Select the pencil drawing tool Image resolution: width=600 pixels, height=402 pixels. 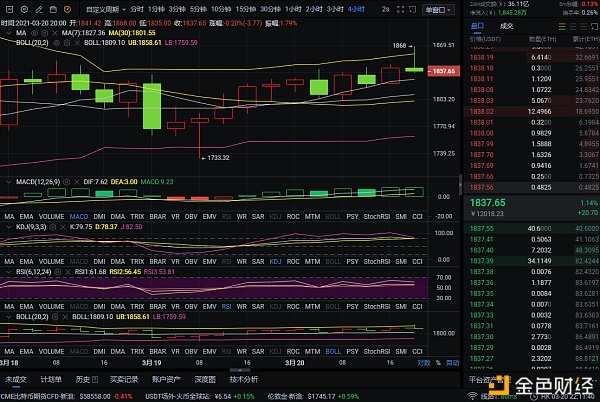(x=39, y=9)
